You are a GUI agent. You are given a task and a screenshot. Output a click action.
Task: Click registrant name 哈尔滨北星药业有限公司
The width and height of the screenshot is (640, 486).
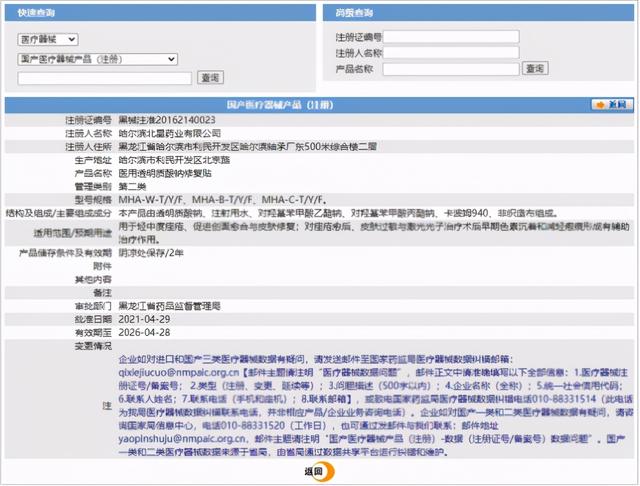point(169,132)
